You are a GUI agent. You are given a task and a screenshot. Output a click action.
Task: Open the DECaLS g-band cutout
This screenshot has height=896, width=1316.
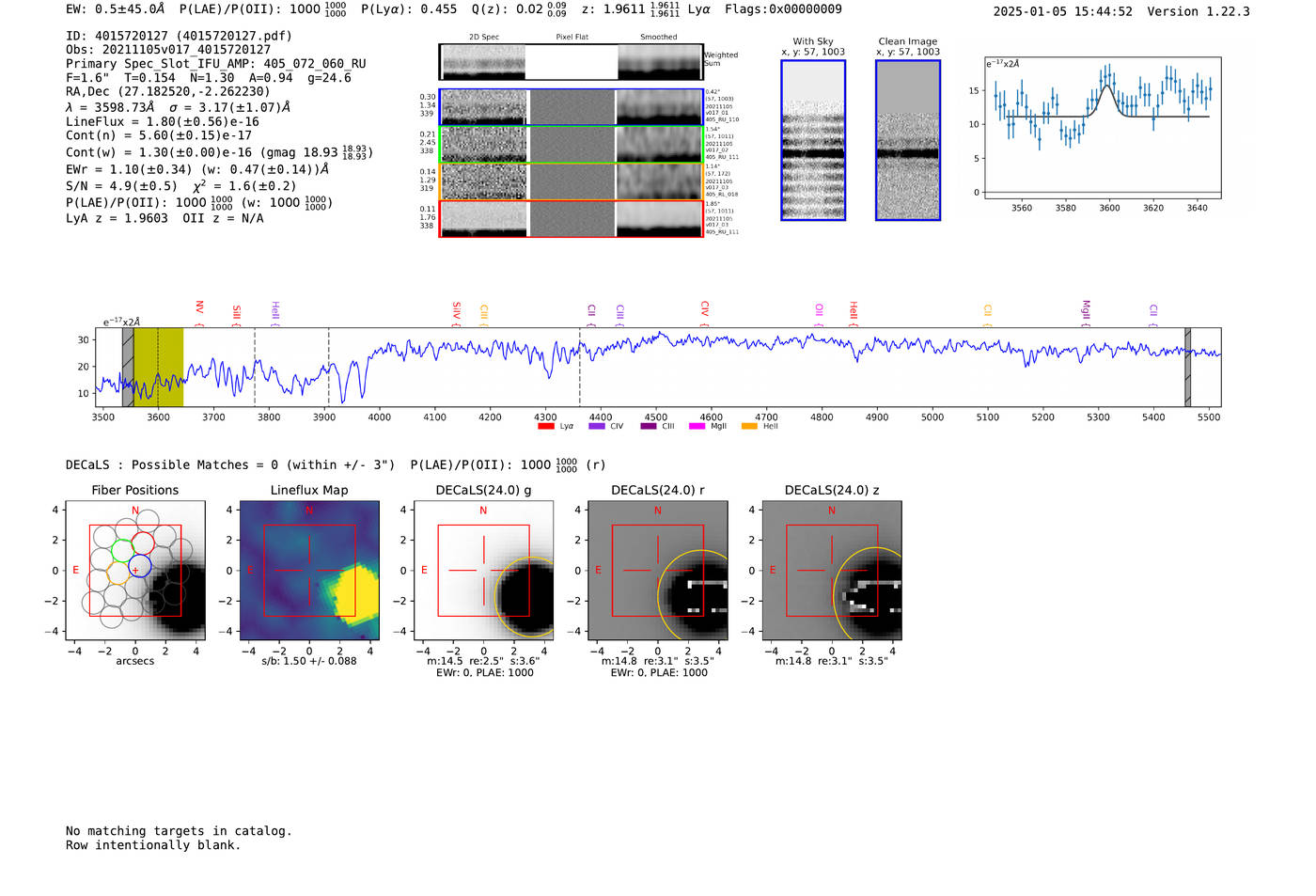click(x=483, y=571)
